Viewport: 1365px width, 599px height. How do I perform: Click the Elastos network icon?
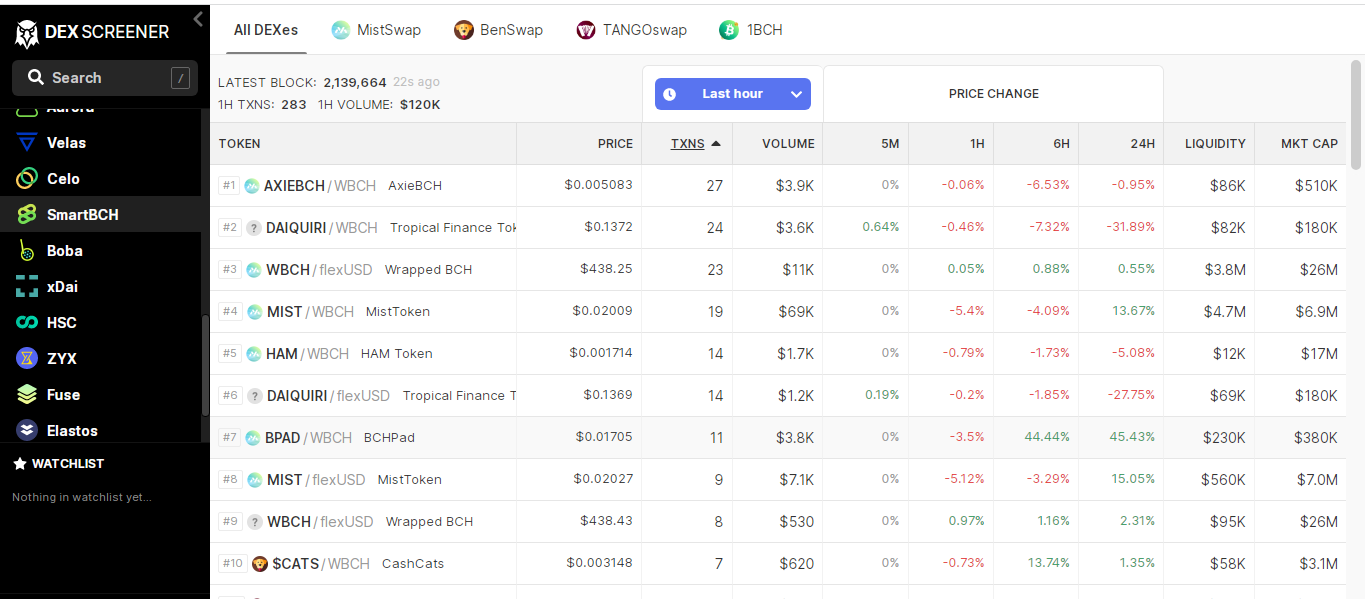[x=27, y=431]
